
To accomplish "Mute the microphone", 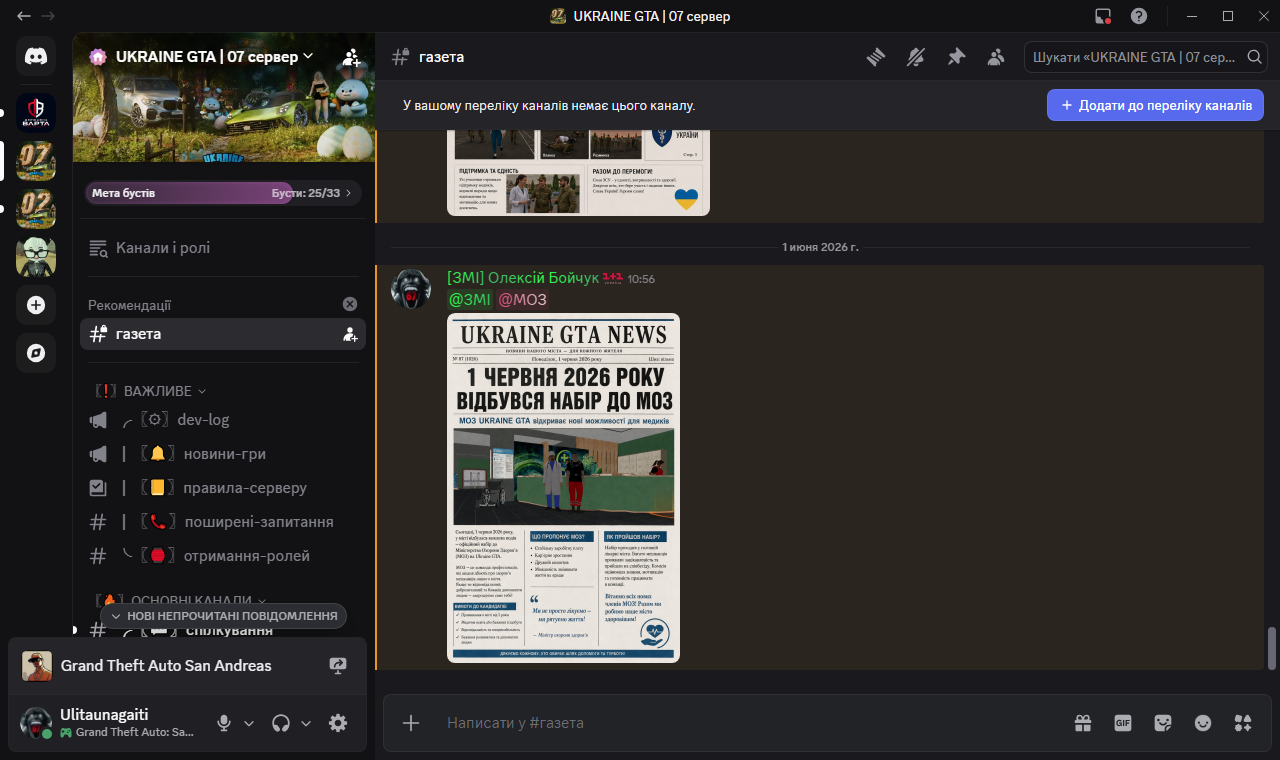I will point(225,723).
